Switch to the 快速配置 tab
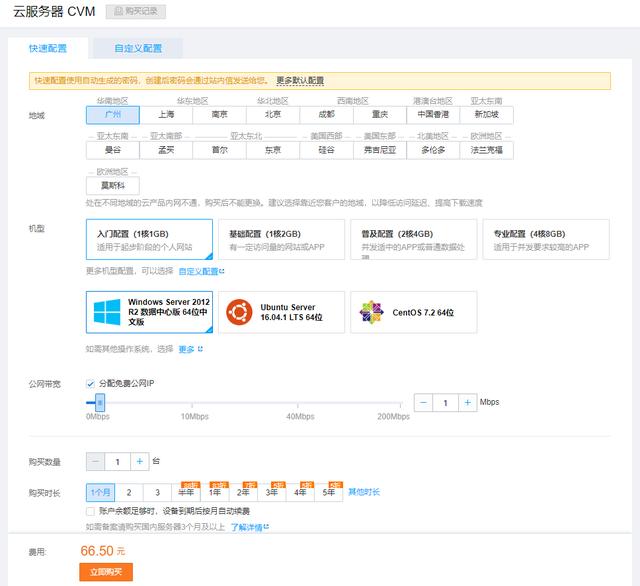 [x=48, y=48]
